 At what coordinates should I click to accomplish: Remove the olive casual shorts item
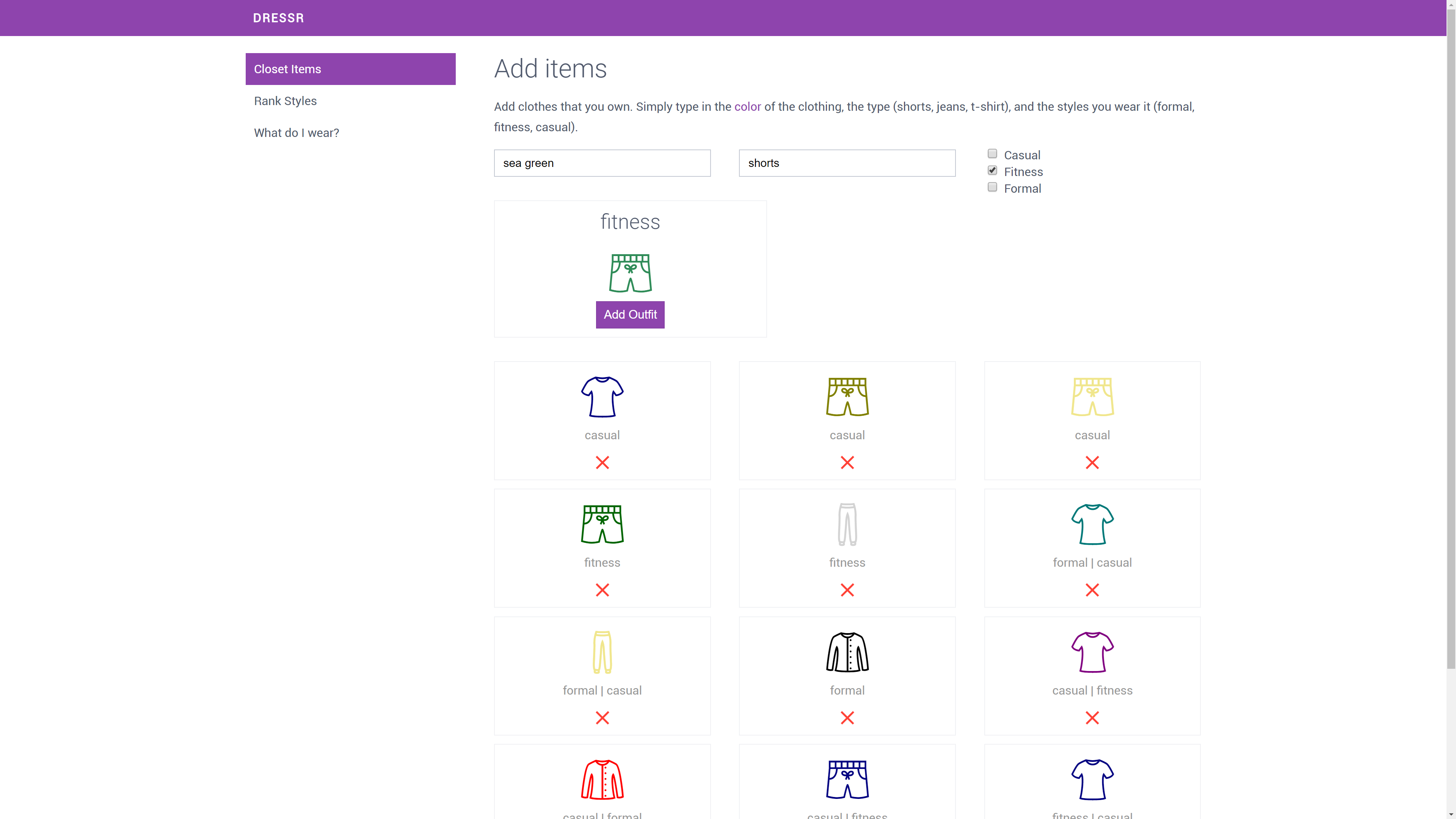tap(847, 463)
